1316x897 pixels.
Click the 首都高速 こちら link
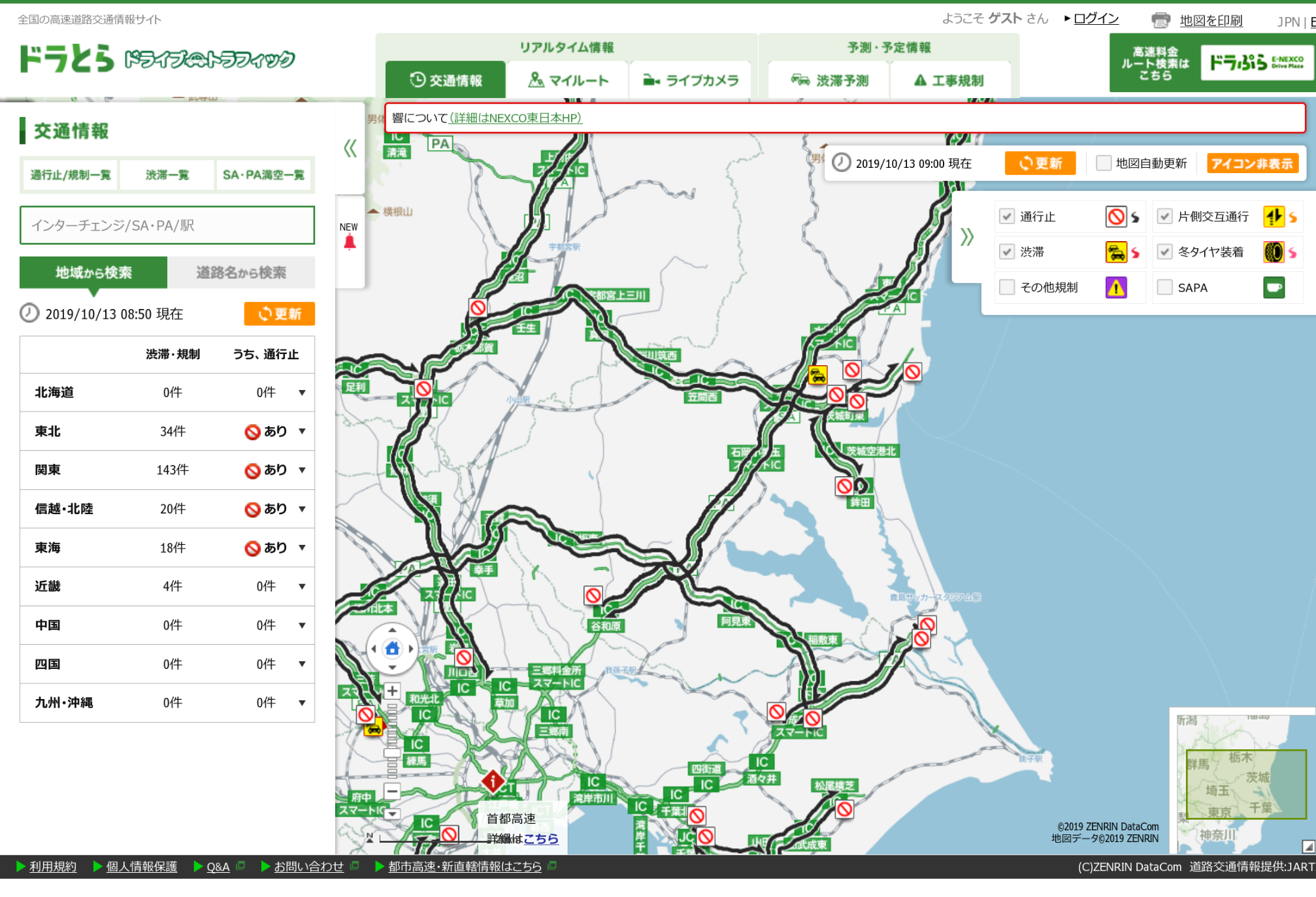(x=541, y=838)
